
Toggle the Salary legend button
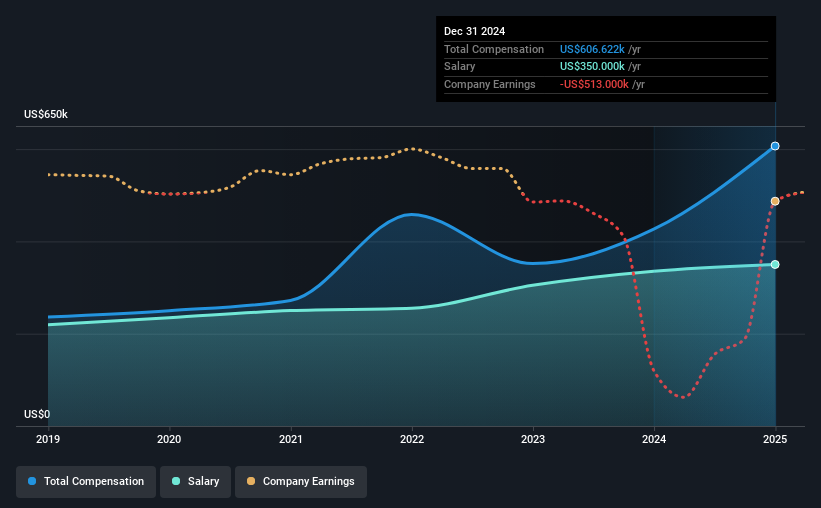point(195,481)
